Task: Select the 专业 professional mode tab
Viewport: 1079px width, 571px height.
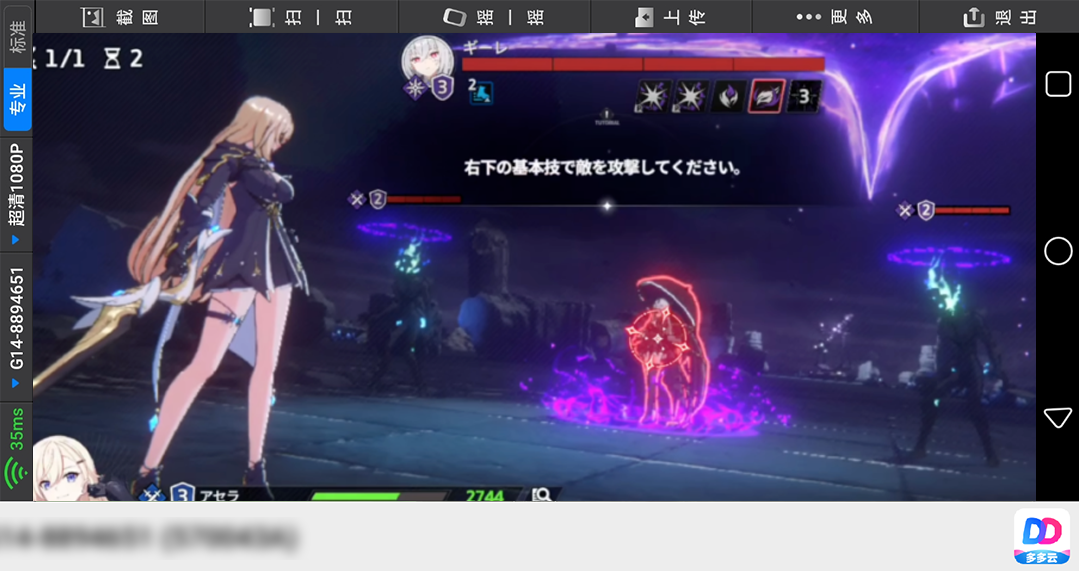Action: pyautogui.click(x=17, y=100)
